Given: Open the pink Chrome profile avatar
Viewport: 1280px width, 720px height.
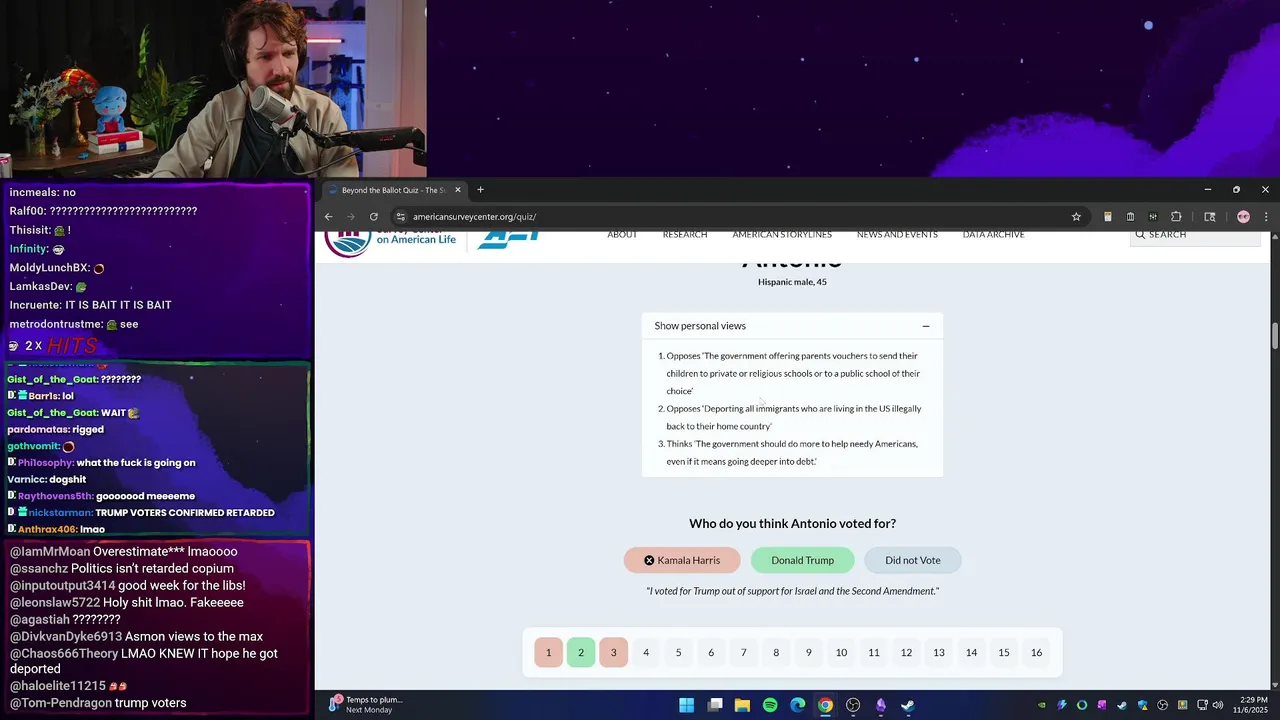Looking at the screenshot, I should tap(1243, 216).
